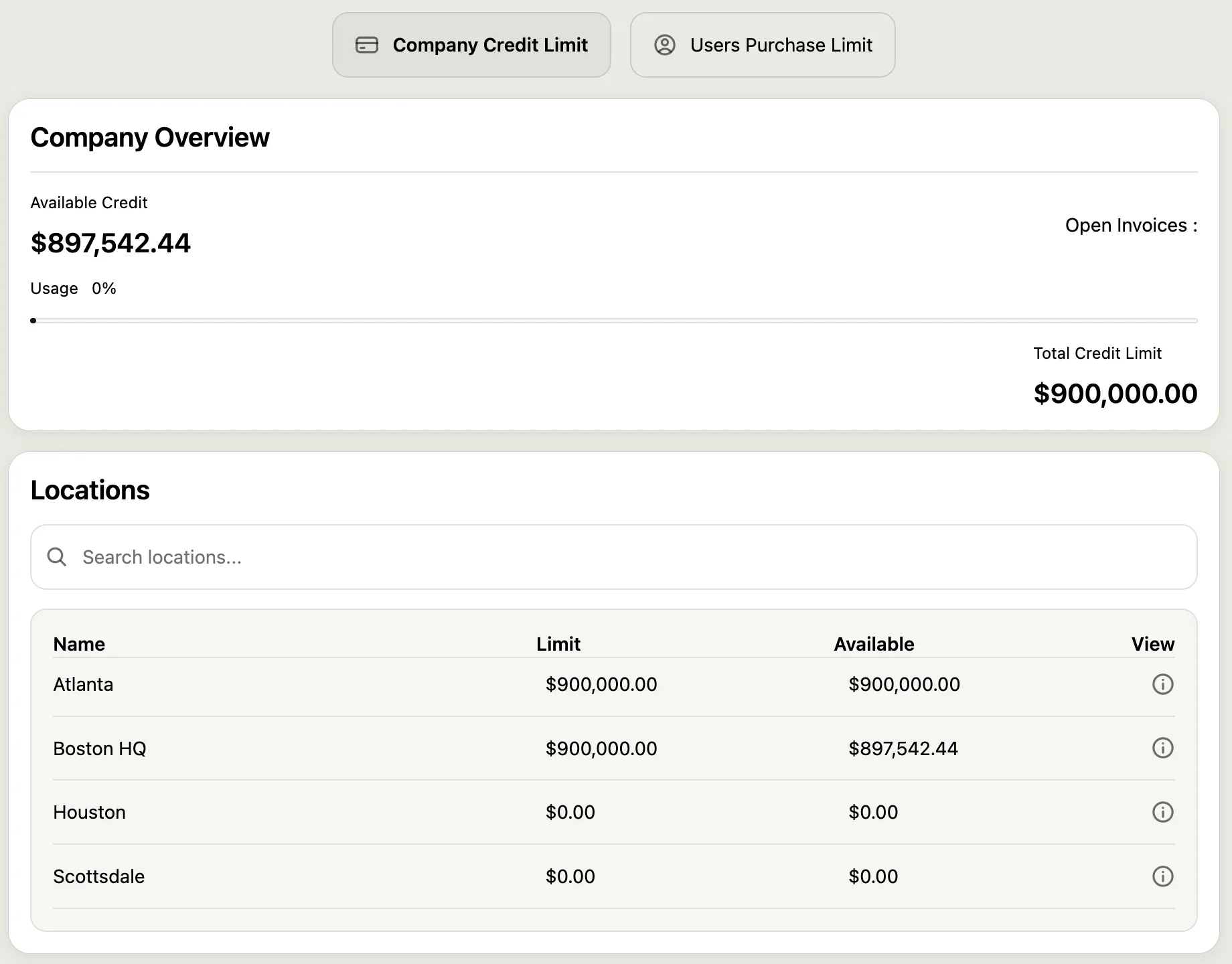
Task: Click the Company Overview heading
Action: (150, 137)
